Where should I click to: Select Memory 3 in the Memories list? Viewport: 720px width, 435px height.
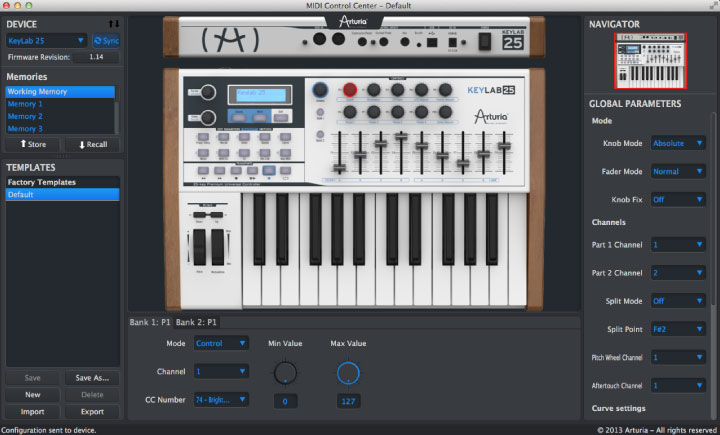point(60,129)
